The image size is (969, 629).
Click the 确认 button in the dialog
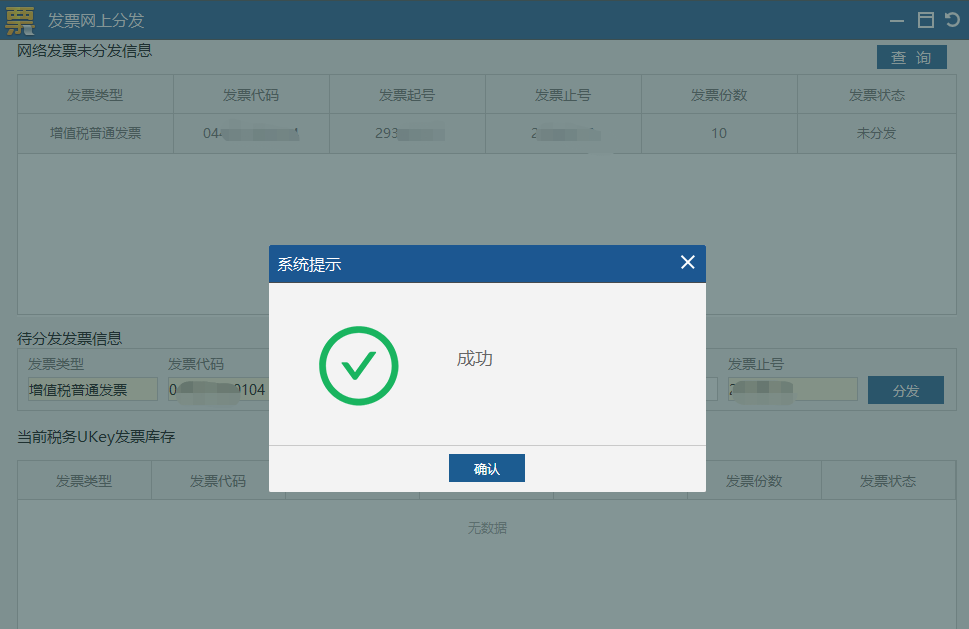click(486, 468)
